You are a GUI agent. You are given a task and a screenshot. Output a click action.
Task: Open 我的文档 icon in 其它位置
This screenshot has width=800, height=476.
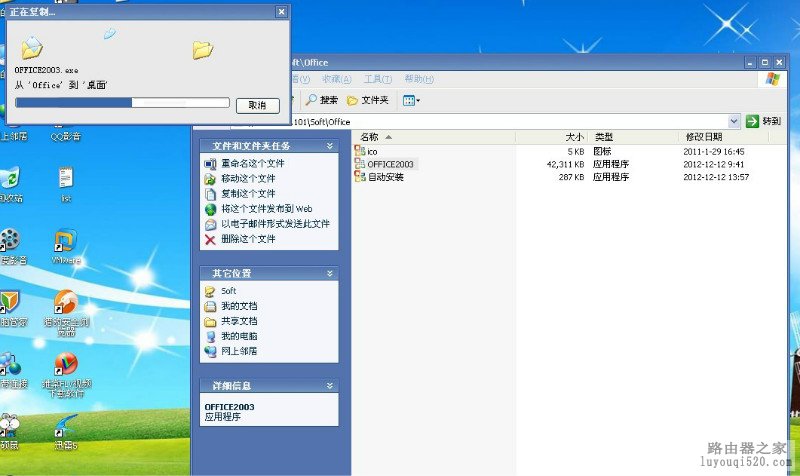click(210, 306)
